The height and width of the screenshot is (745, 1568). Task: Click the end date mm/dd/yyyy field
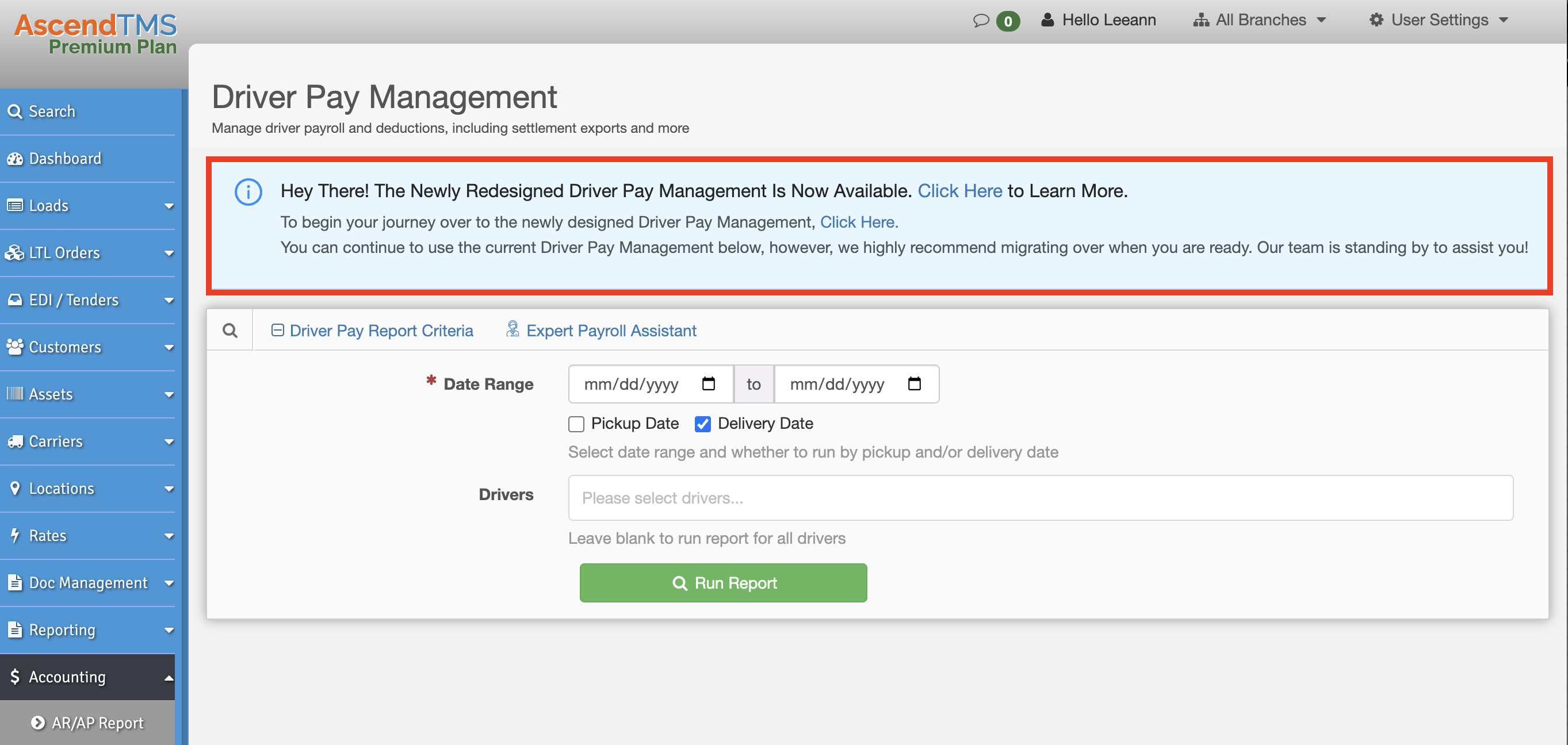pos(856,384)
